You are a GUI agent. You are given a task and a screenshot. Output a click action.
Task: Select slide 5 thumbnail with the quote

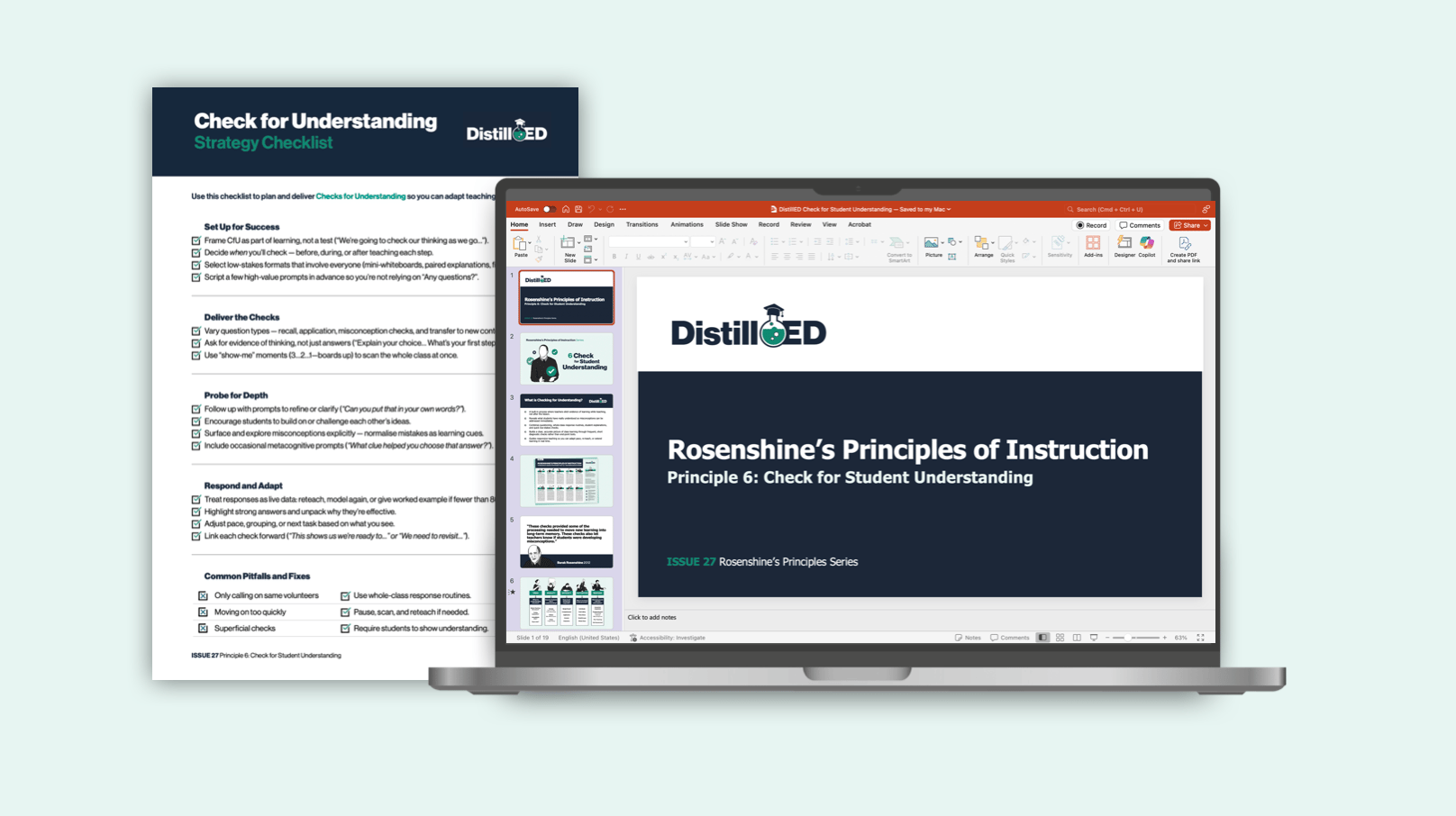tap(566, 542)
